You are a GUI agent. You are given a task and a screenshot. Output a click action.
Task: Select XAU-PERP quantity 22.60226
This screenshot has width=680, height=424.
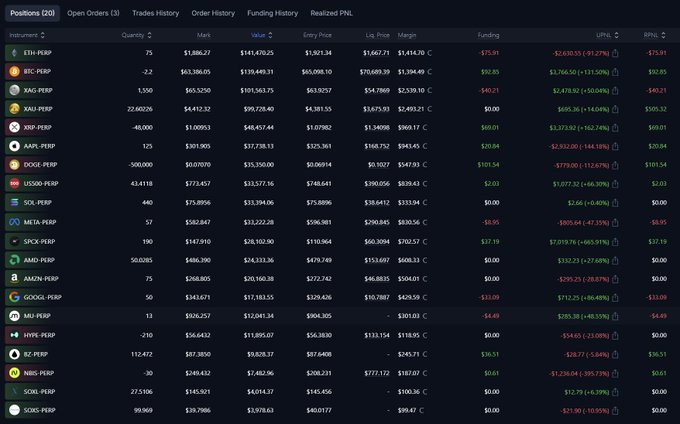140,109
